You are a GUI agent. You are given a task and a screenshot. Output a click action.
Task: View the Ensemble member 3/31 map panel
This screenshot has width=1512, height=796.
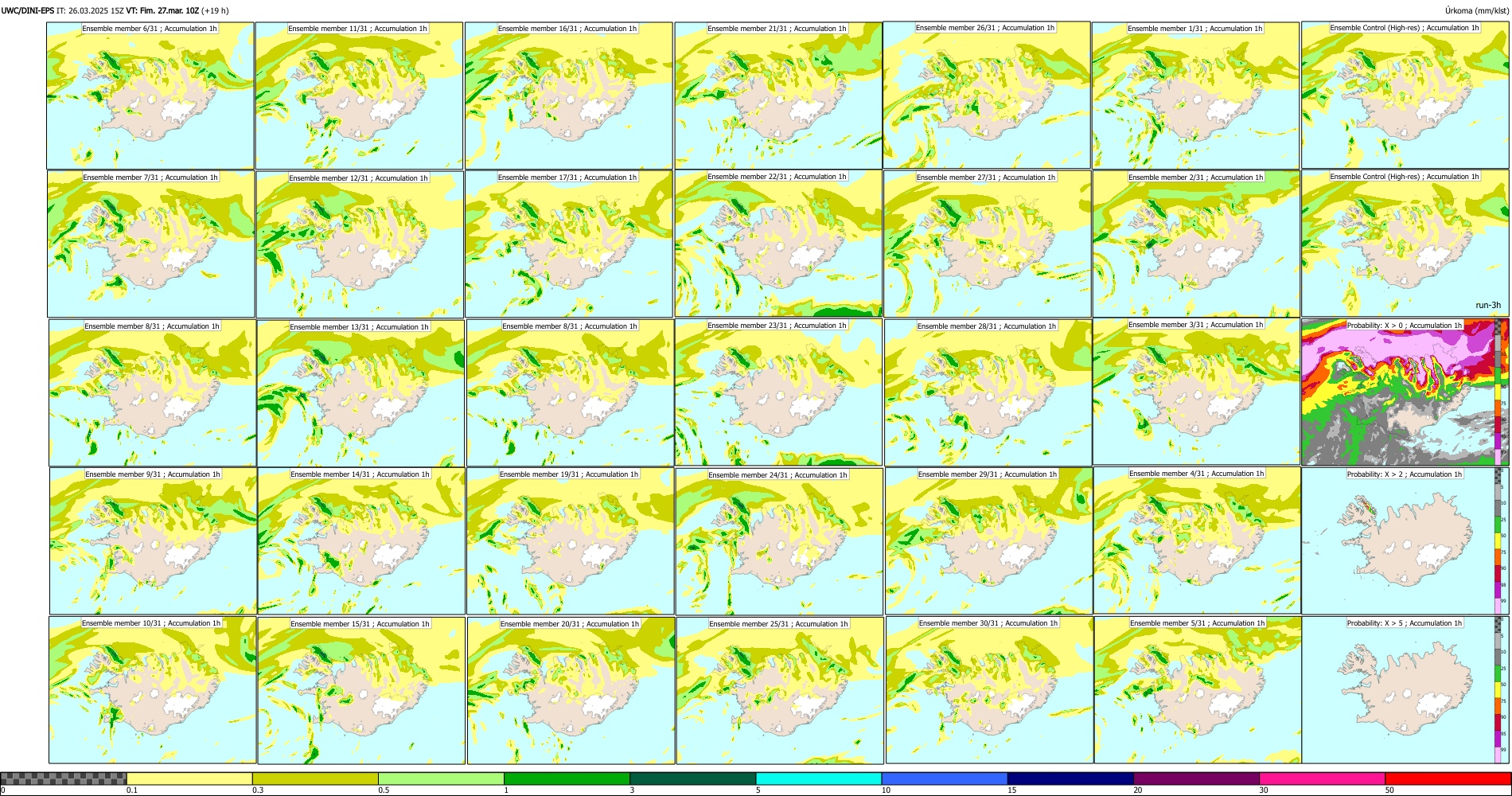1196,392
